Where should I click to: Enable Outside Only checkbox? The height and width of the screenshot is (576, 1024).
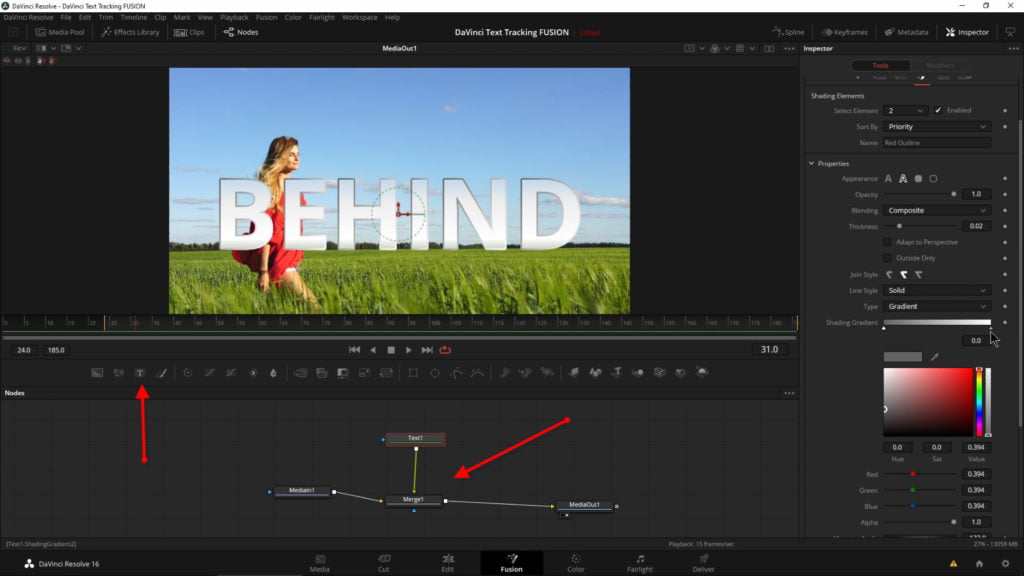pyautogui.click(x=887, y=258)
